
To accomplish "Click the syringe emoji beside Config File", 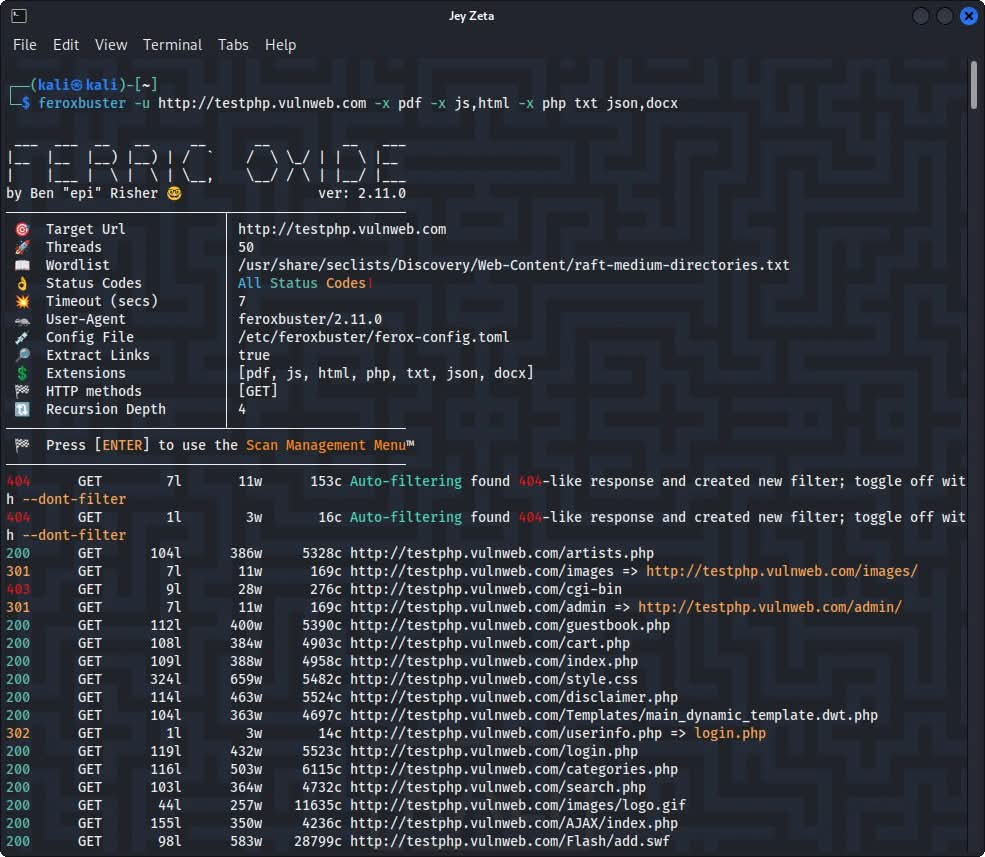I will 22,337.
